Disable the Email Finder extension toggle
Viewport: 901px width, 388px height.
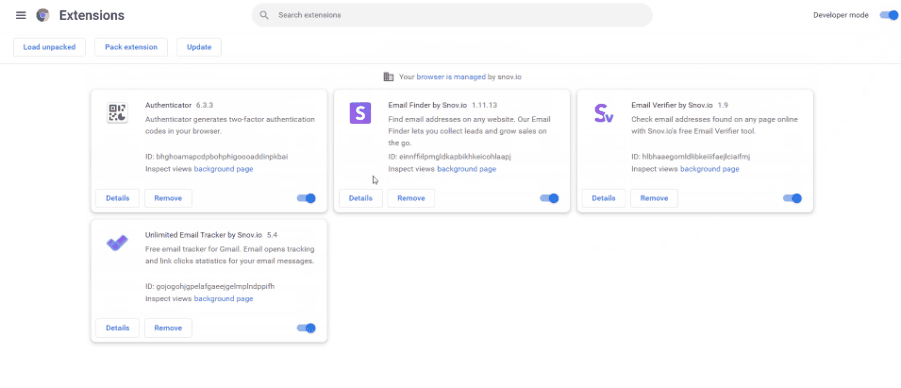pos(549,198)
